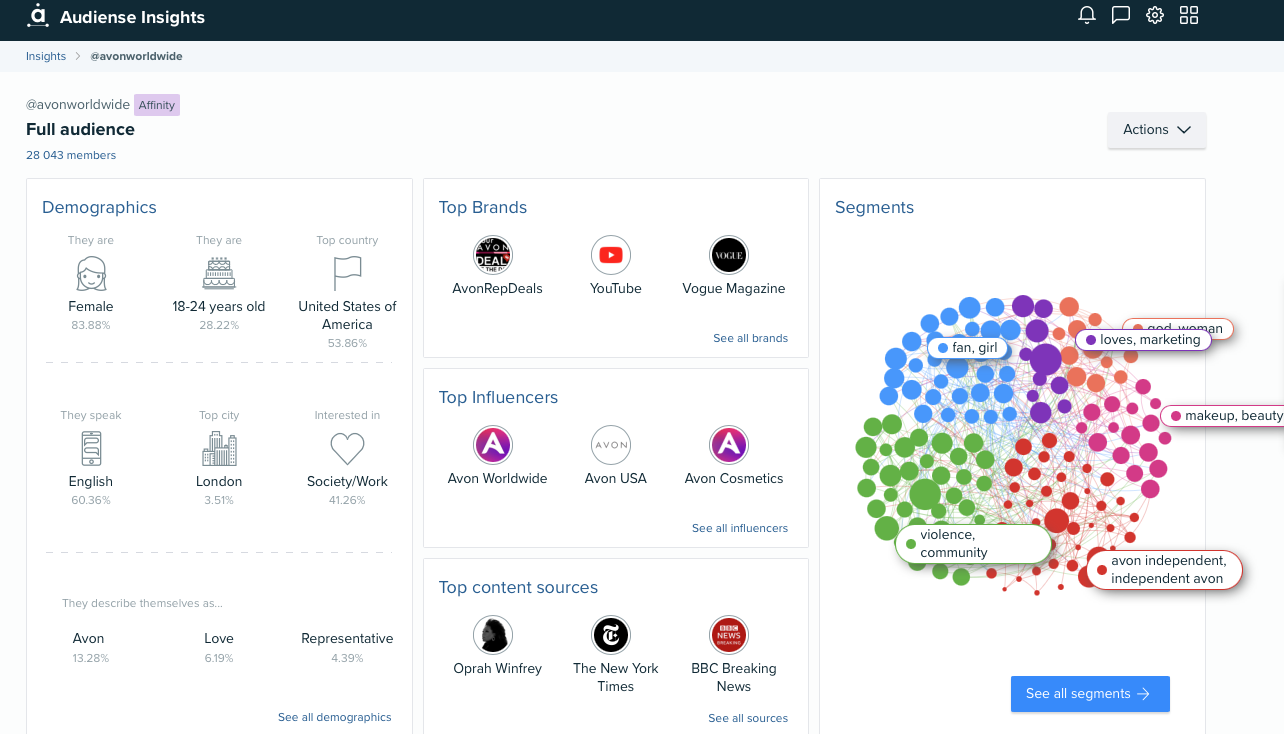The height and width of the screenshot is (734, 1284).
Task: Click the Vogue Magazine brand logo
Action: (x=729, y=255)
